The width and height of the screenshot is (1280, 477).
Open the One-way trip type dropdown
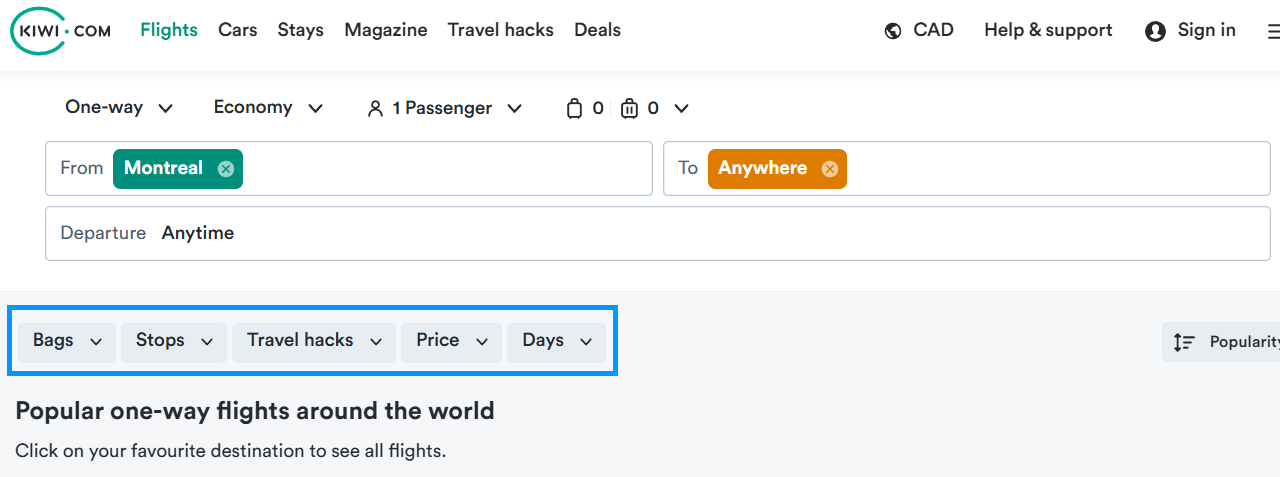click(119, 108)
